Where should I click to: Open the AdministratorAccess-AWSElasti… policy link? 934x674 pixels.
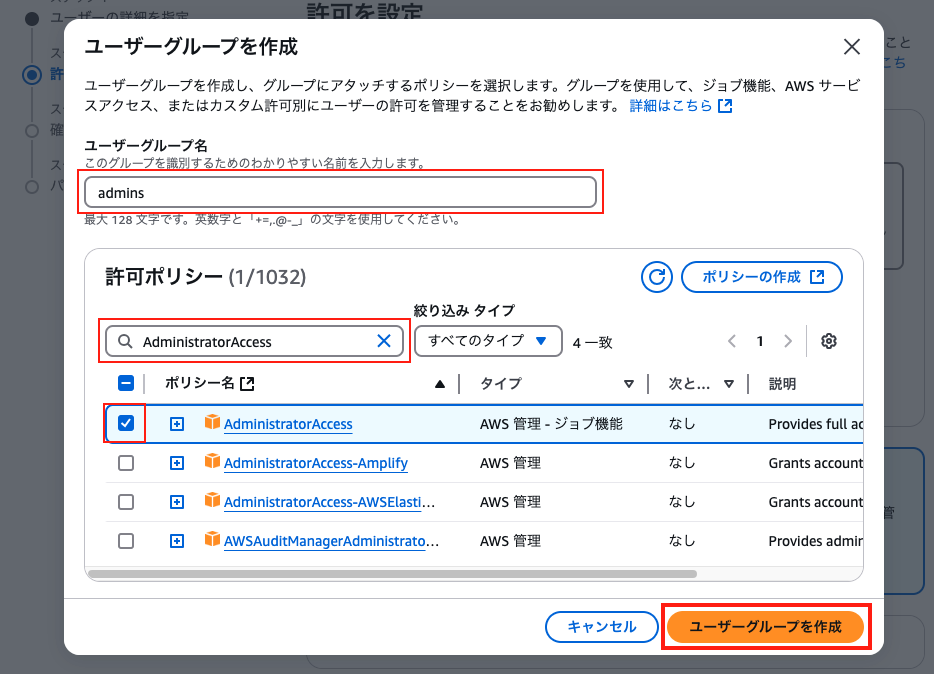(x=329, y=502)
